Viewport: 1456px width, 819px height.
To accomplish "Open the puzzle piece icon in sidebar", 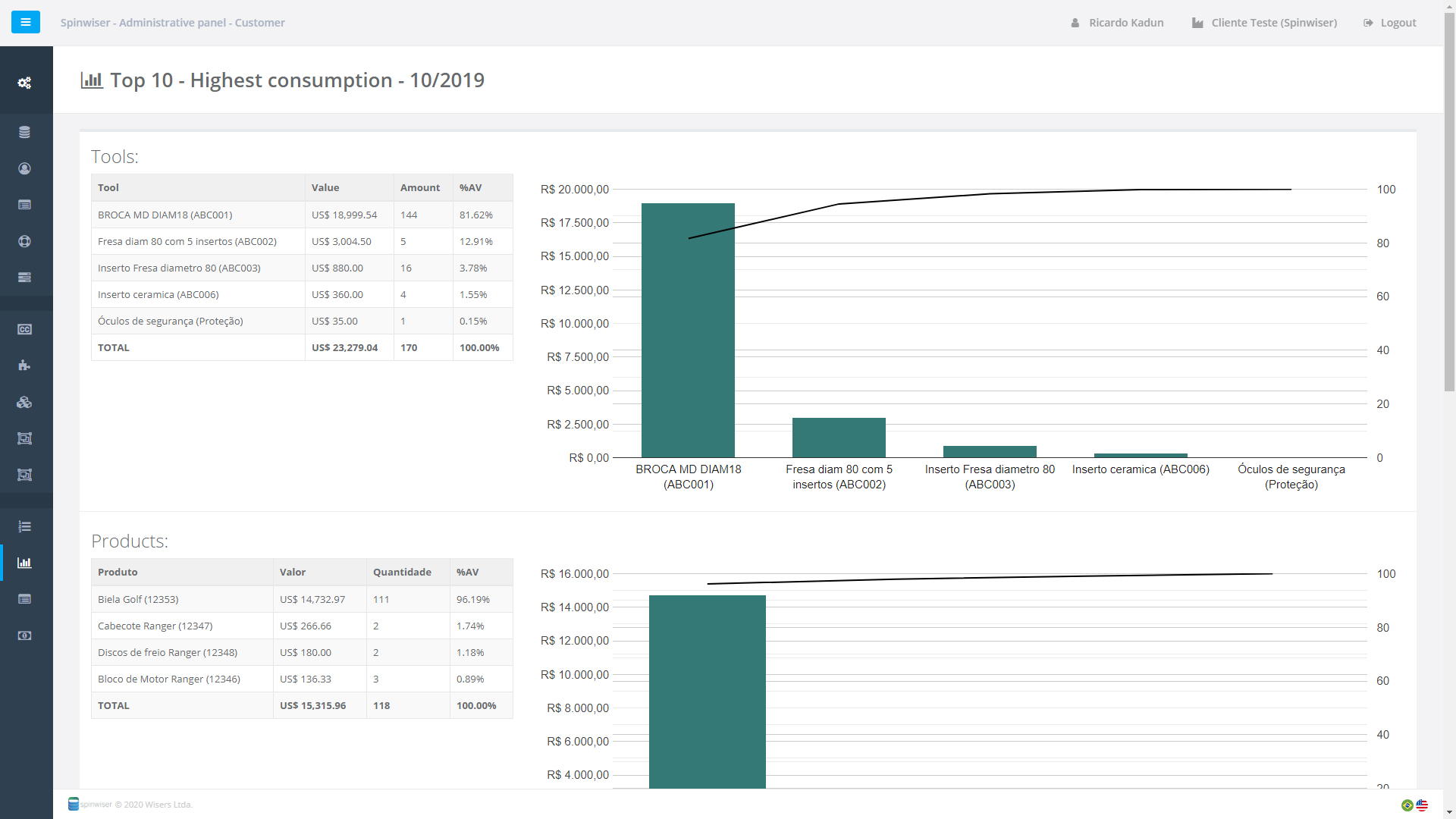I will click(x=24, y=366).
